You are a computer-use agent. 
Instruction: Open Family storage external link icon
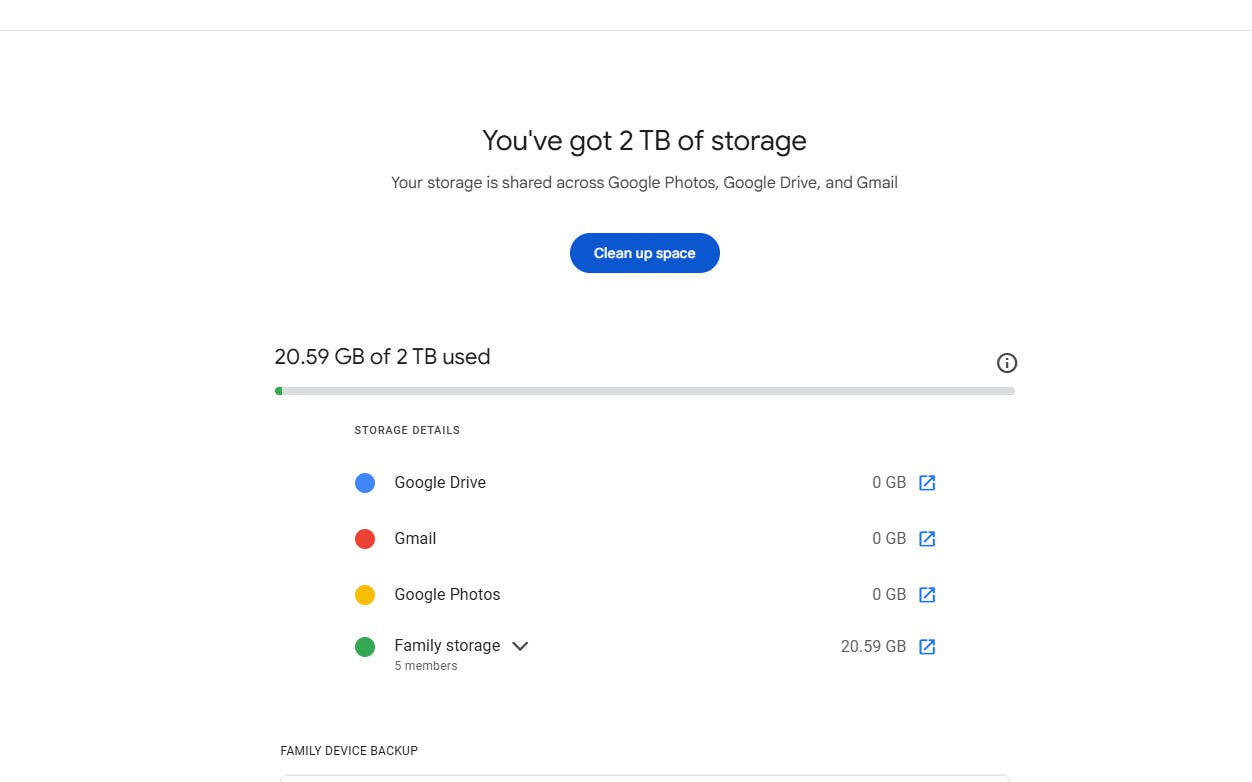click(927, 647)
